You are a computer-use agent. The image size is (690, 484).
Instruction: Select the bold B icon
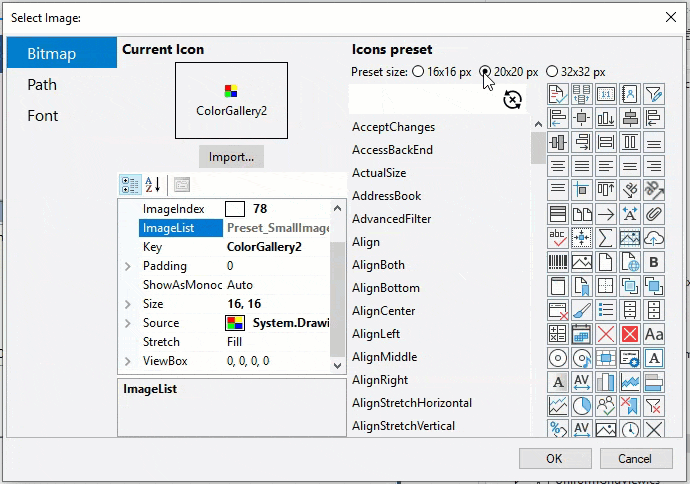[654, 262]
